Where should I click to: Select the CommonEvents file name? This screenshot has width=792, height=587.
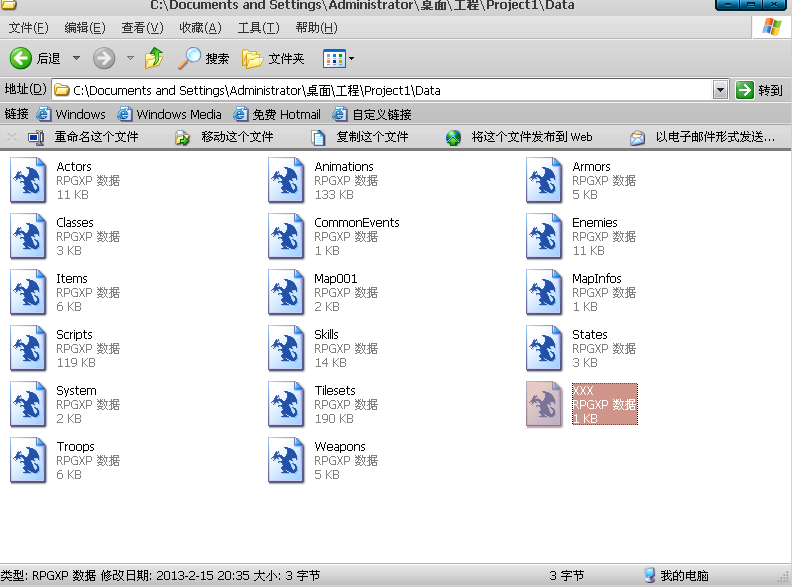[357, 222]
